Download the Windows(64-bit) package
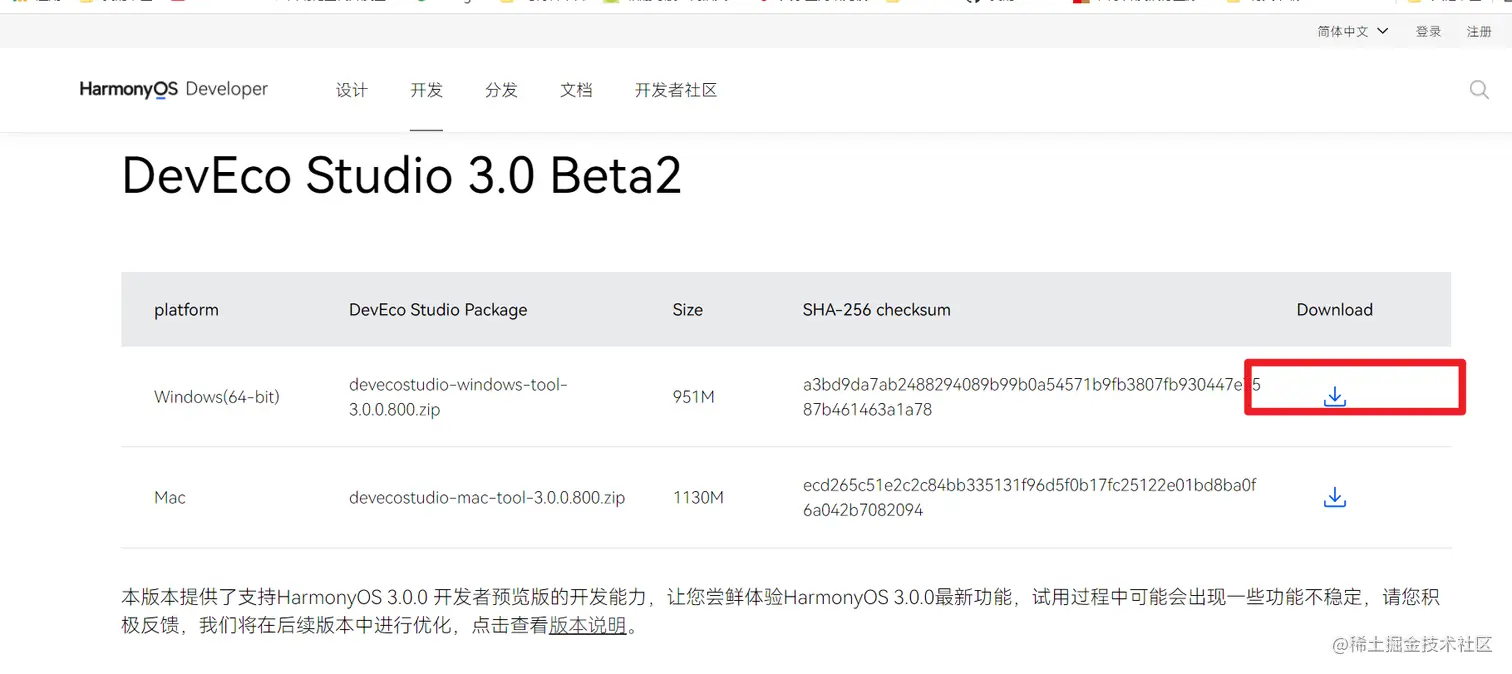Viewport: 1512px width, 674px height. pyautogui.click(x=1334, y=397)
